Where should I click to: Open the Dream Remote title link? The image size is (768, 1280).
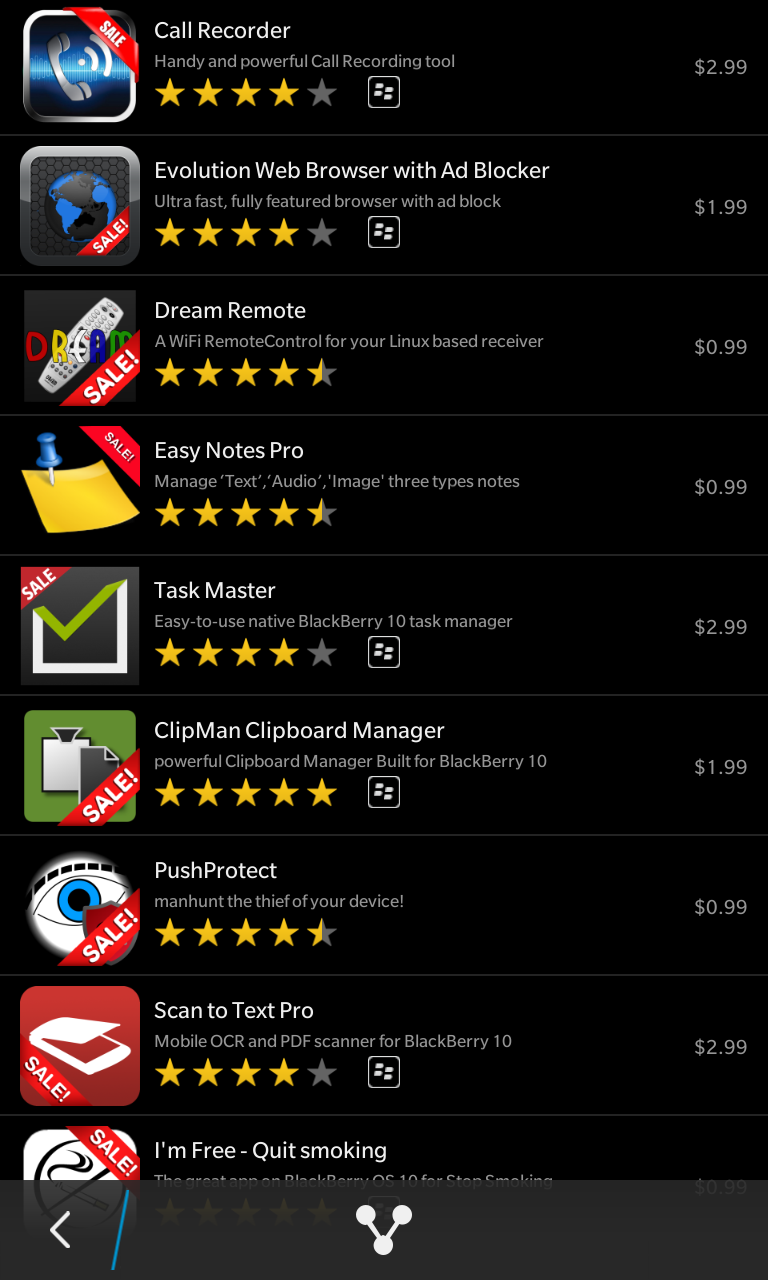pos(230,311)
